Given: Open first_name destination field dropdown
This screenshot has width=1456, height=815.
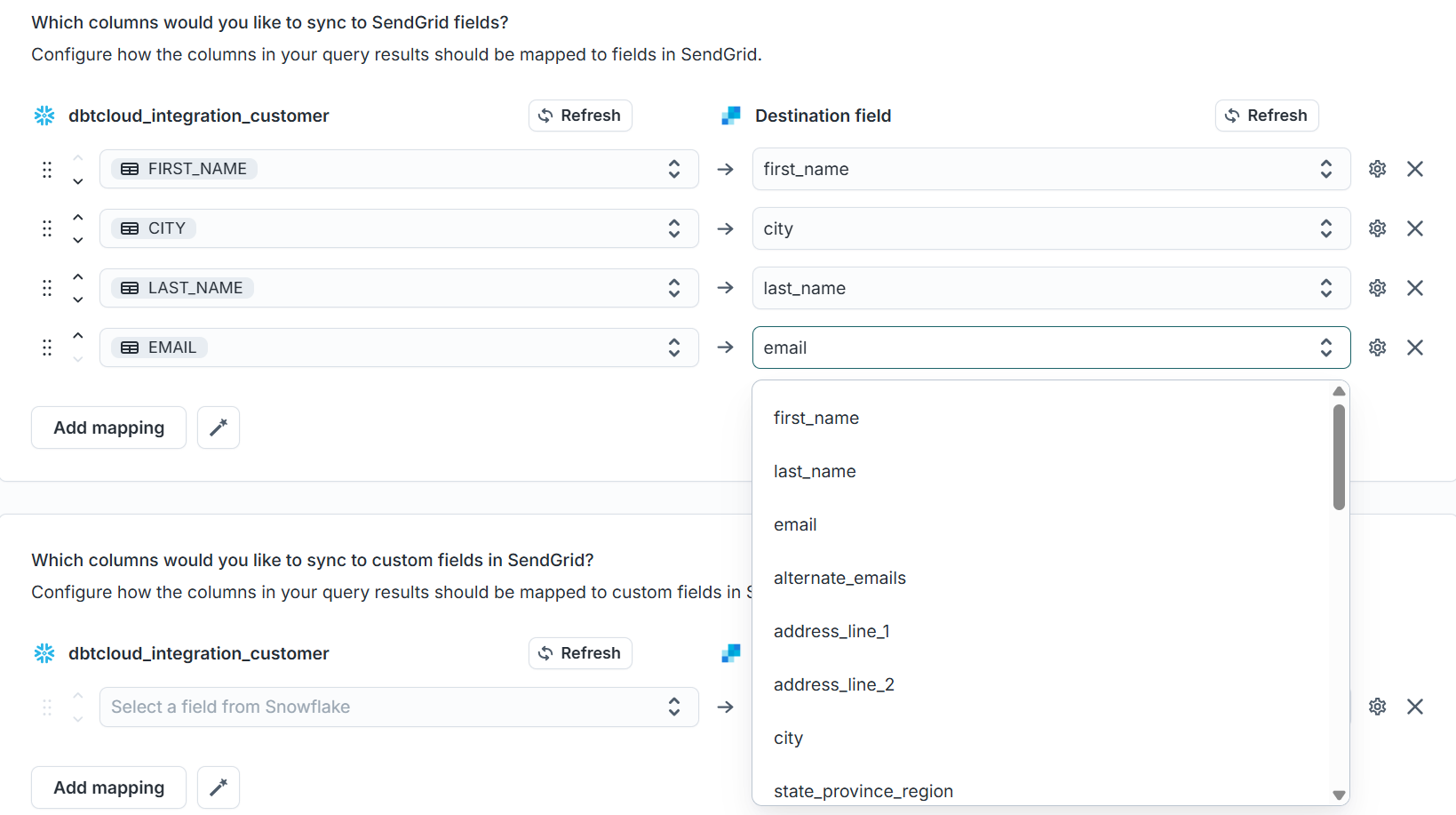Looking at the screenshot, I should 1051,169.
